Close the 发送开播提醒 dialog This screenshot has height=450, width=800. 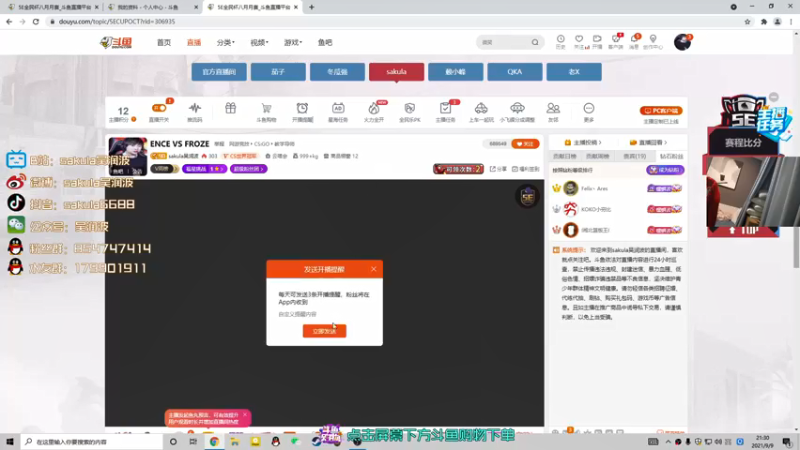point(373,269)
